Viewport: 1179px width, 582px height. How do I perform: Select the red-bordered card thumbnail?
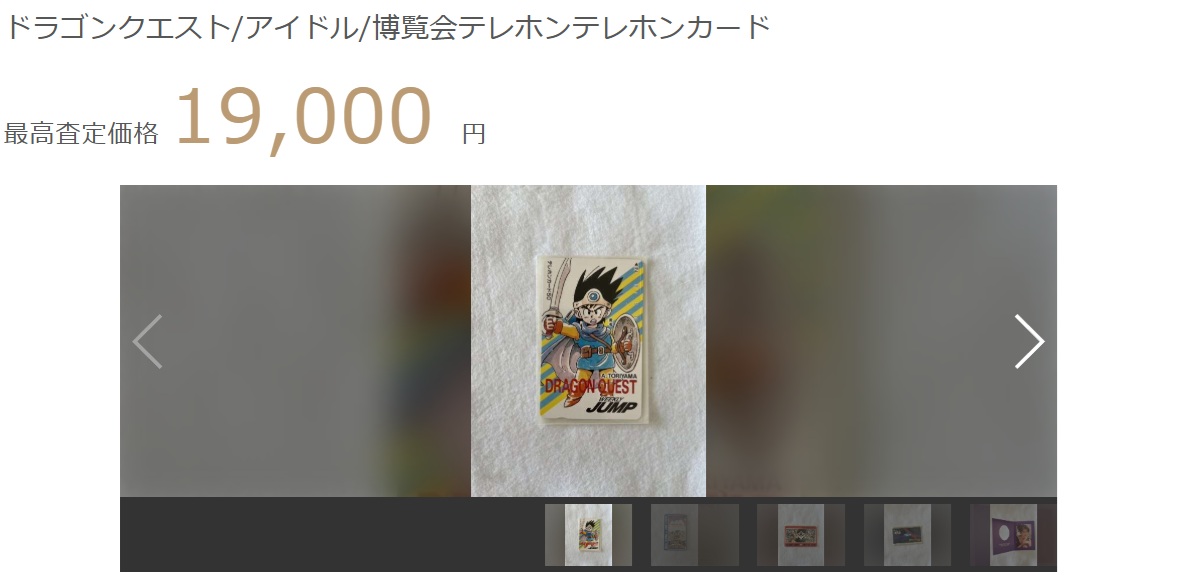(801, 535)
